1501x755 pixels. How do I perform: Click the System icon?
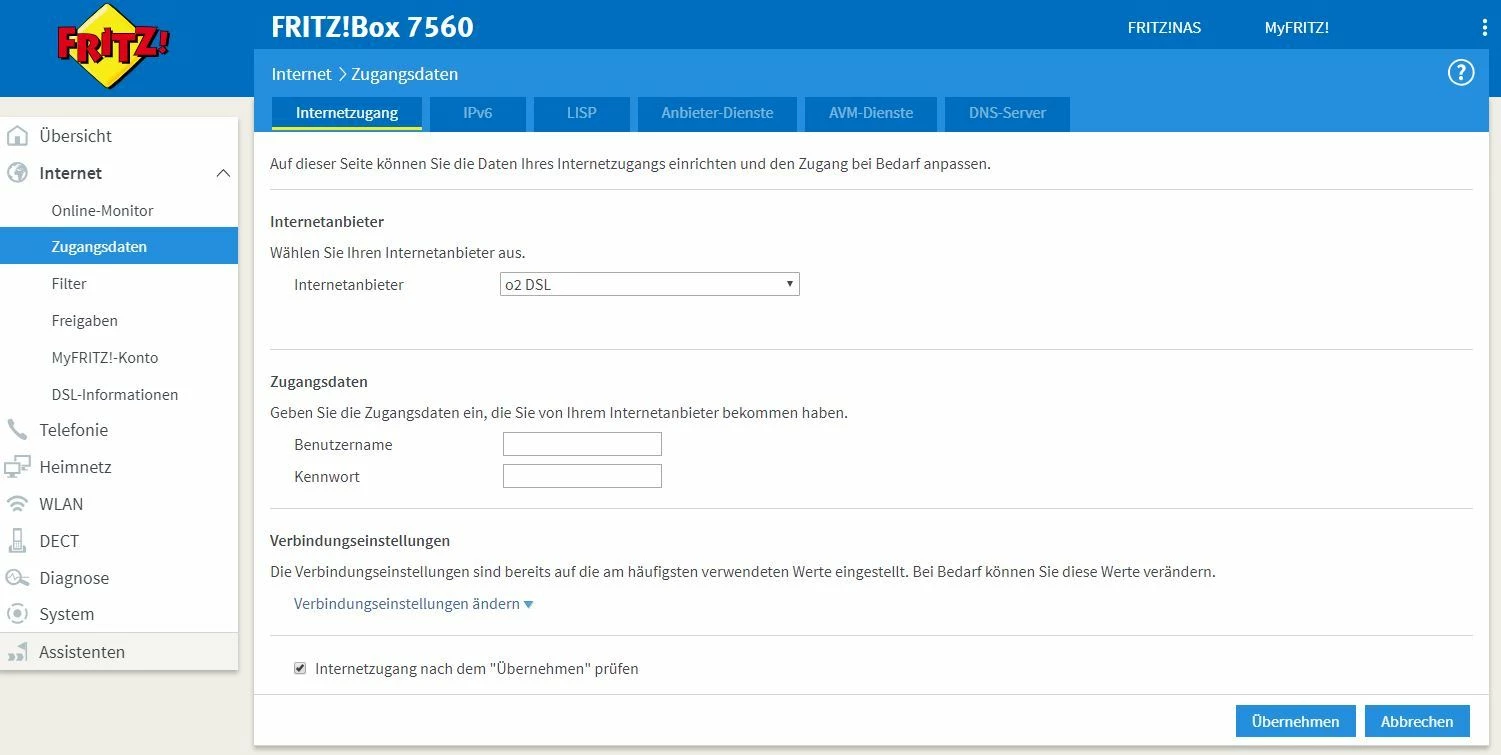(x=17, y=614)
